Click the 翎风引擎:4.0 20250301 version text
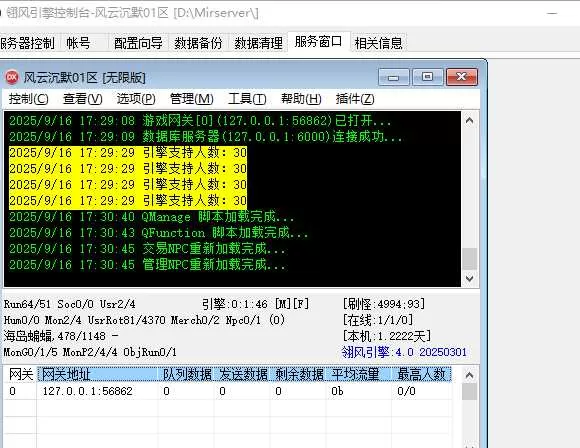 [404, 352]
